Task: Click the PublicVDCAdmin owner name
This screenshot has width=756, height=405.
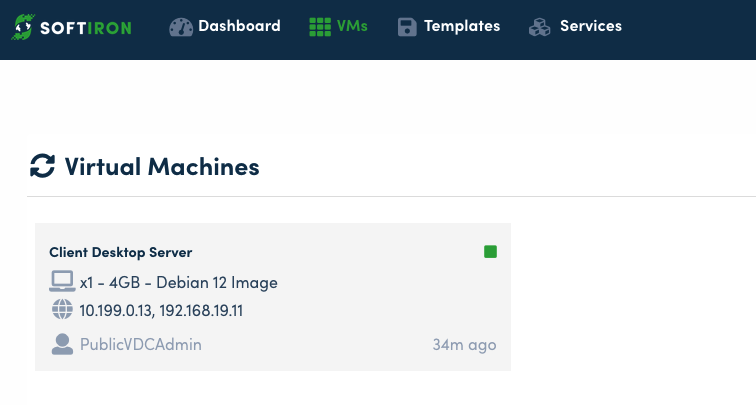Action: click(141, 345)
